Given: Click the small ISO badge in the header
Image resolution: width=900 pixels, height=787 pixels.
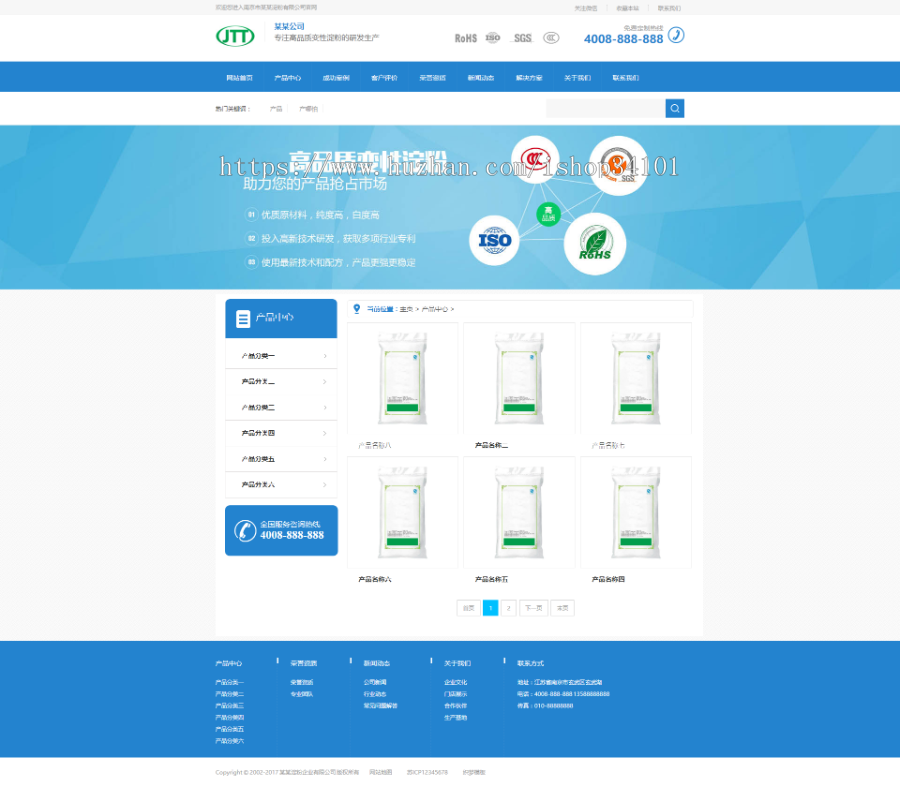Looking at the screenshot, I should click(492, 38).
